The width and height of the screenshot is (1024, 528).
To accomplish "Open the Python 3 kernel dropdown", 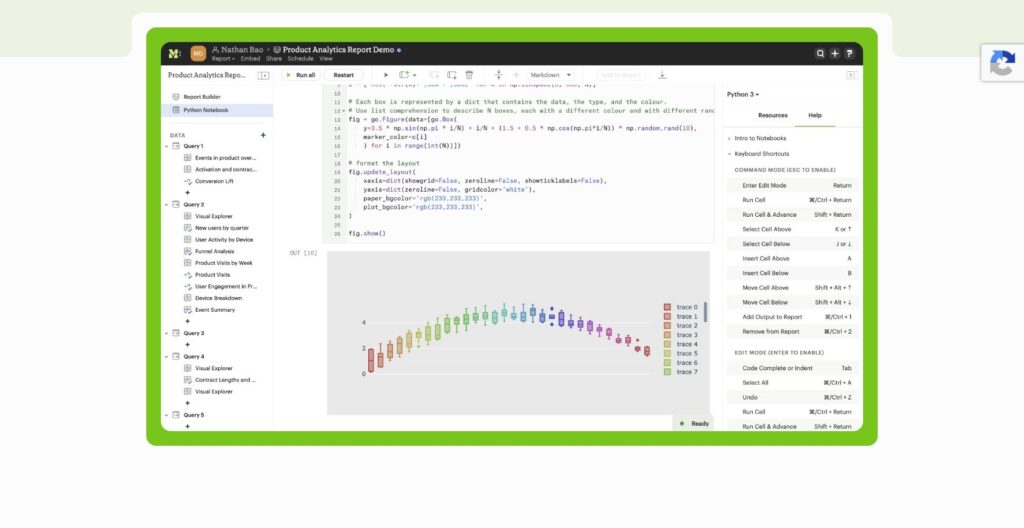I will pos(743,95).
